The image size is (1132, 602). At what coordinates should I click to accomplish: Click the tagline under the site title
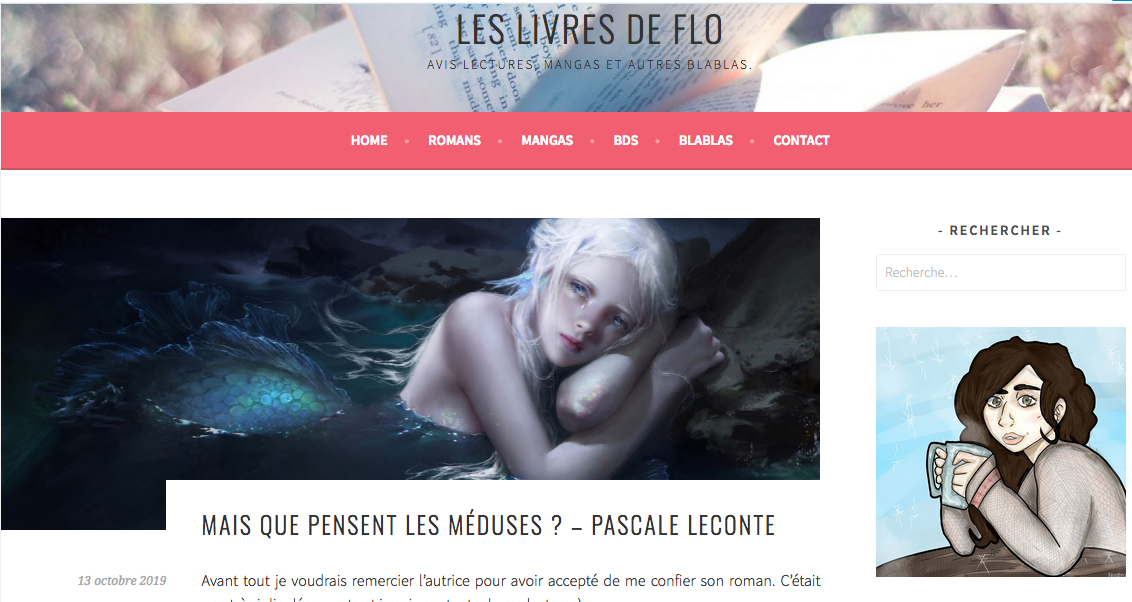coord(589,64)
